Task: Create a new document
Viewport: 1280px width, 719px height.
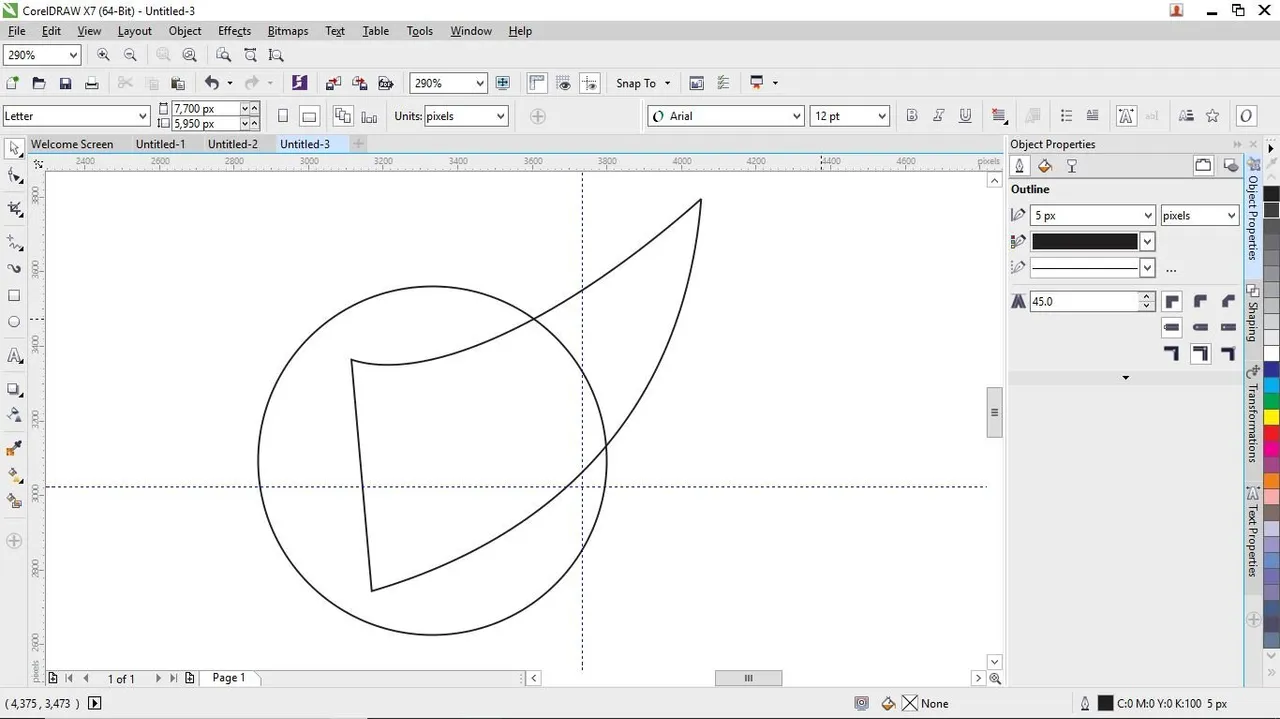Action: point(13,83)
